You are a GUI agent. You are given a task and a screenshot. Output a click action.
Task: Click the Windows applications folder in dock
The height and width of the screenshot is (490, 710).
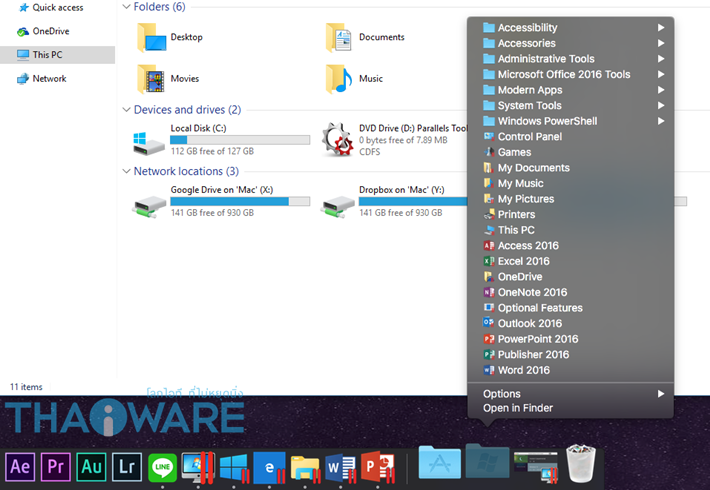tap(487, 461)
